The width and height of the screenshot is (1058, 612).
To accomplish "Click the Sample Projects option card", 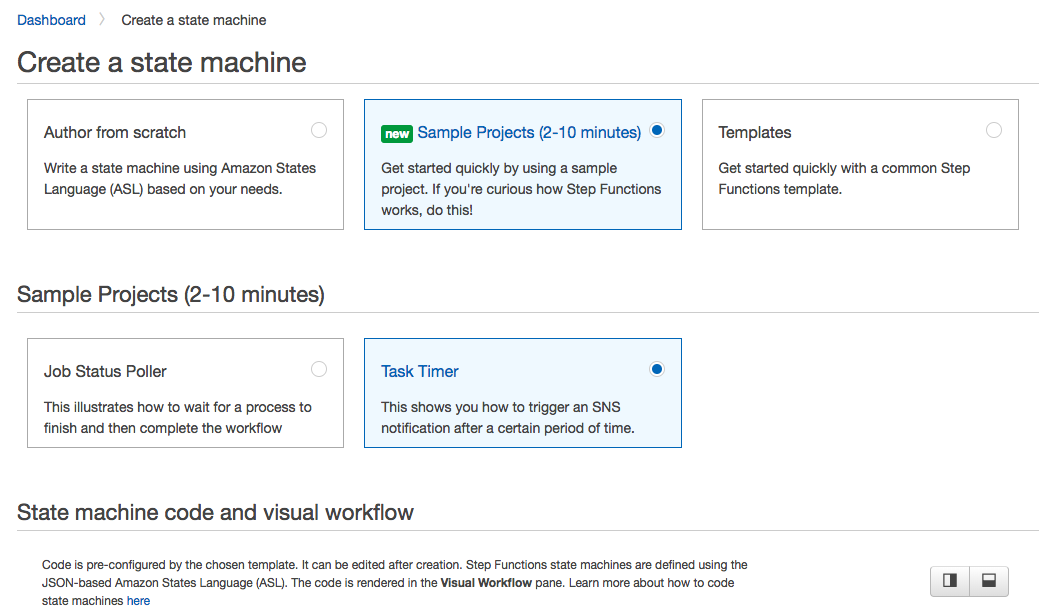I will pyautogui.click(x=522, y=164).
